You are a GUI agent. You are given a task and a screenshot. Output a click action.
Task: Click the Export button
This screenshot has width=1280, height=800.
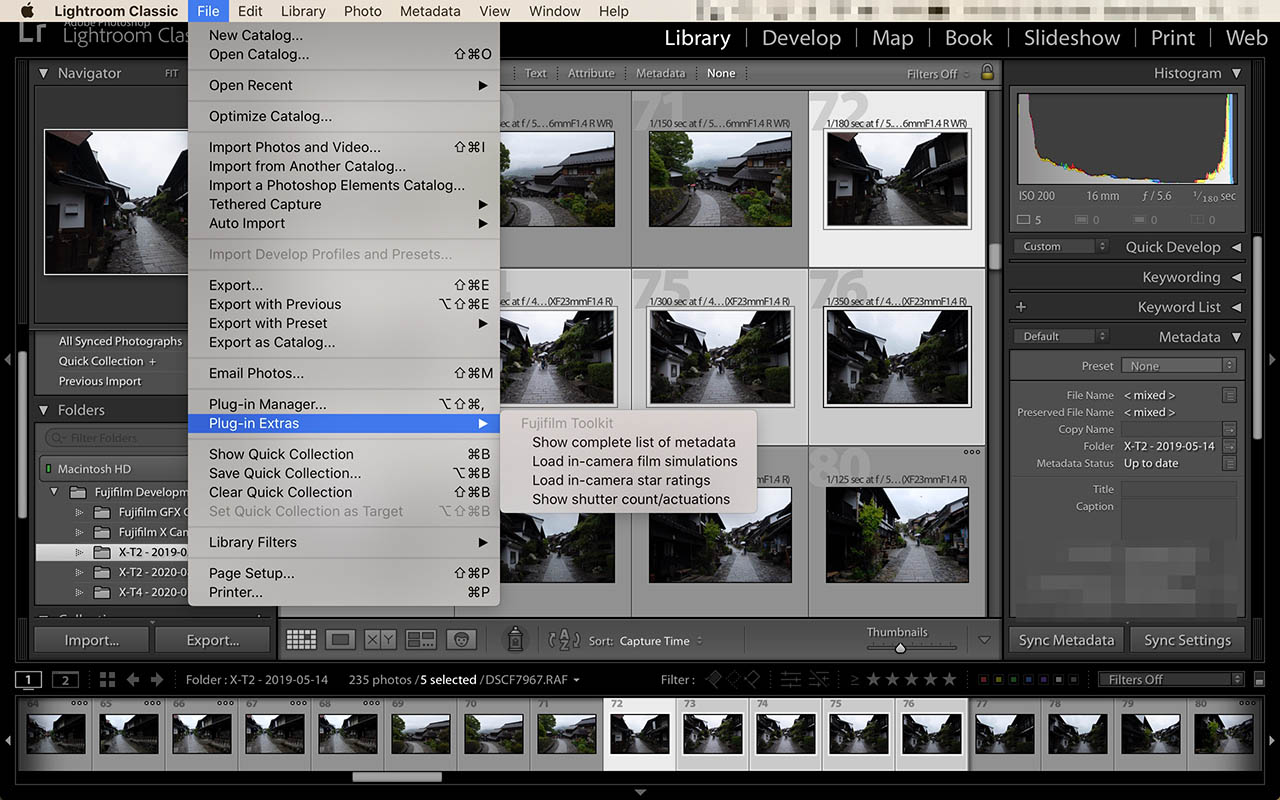tap(213, 640)
